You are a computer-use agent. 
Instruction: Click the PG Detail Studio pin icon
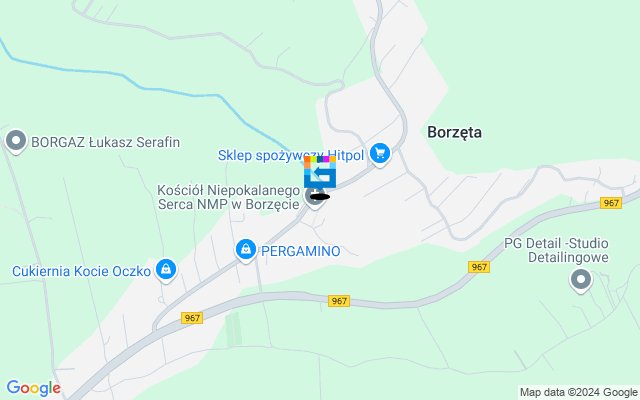[x=581, y=280]
